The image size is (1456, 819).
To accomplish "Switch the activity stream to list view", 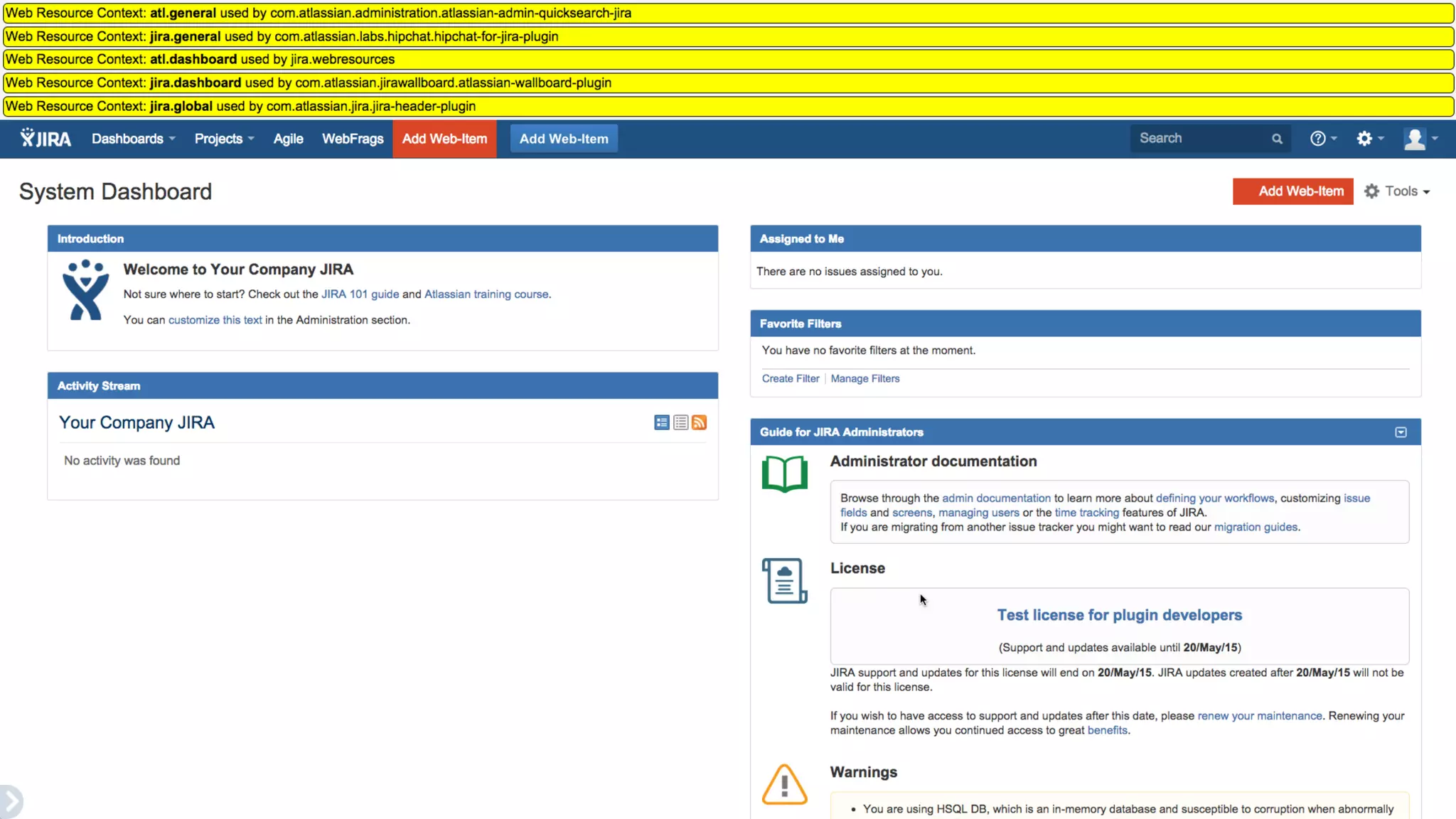I will coord(680,423).
